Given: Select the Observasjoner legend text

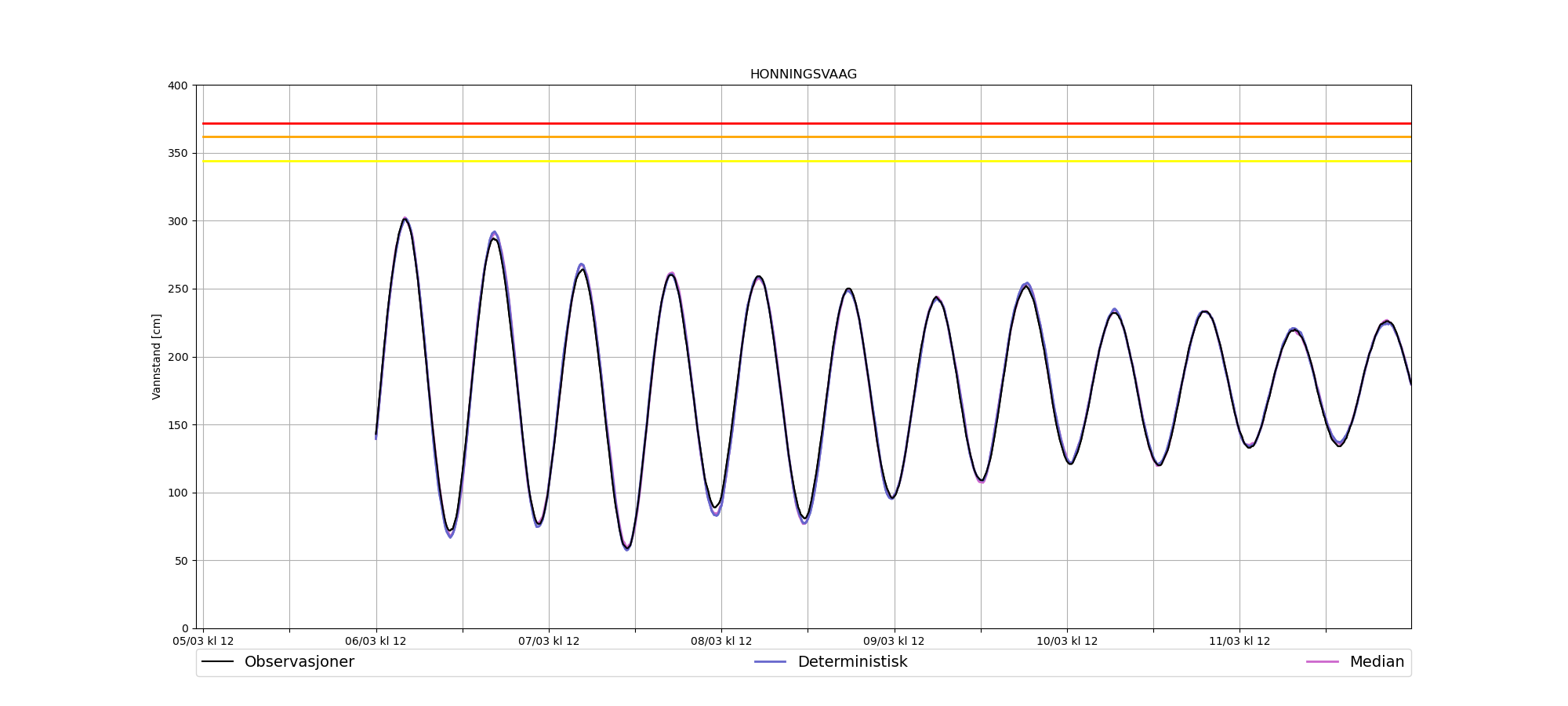Looking at the screenshot, I should (x=299, y=662).
